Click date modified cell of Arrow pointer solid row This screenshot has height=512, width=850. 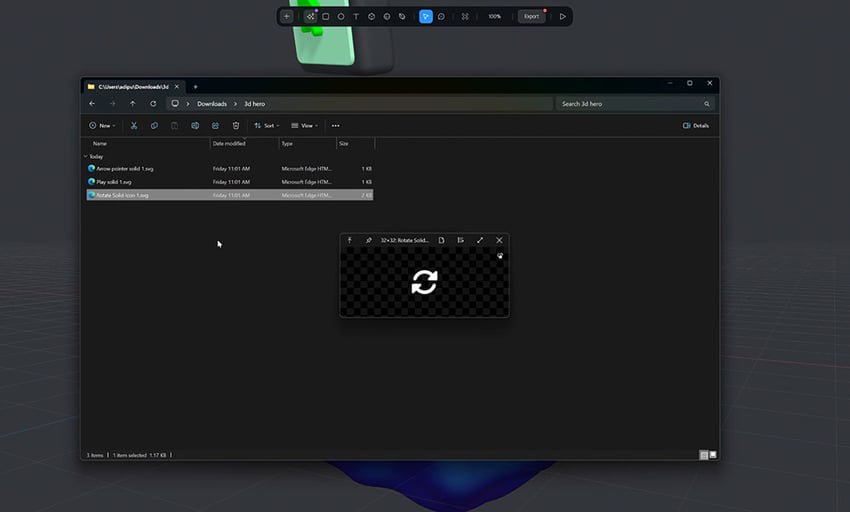tap(231, 169)
